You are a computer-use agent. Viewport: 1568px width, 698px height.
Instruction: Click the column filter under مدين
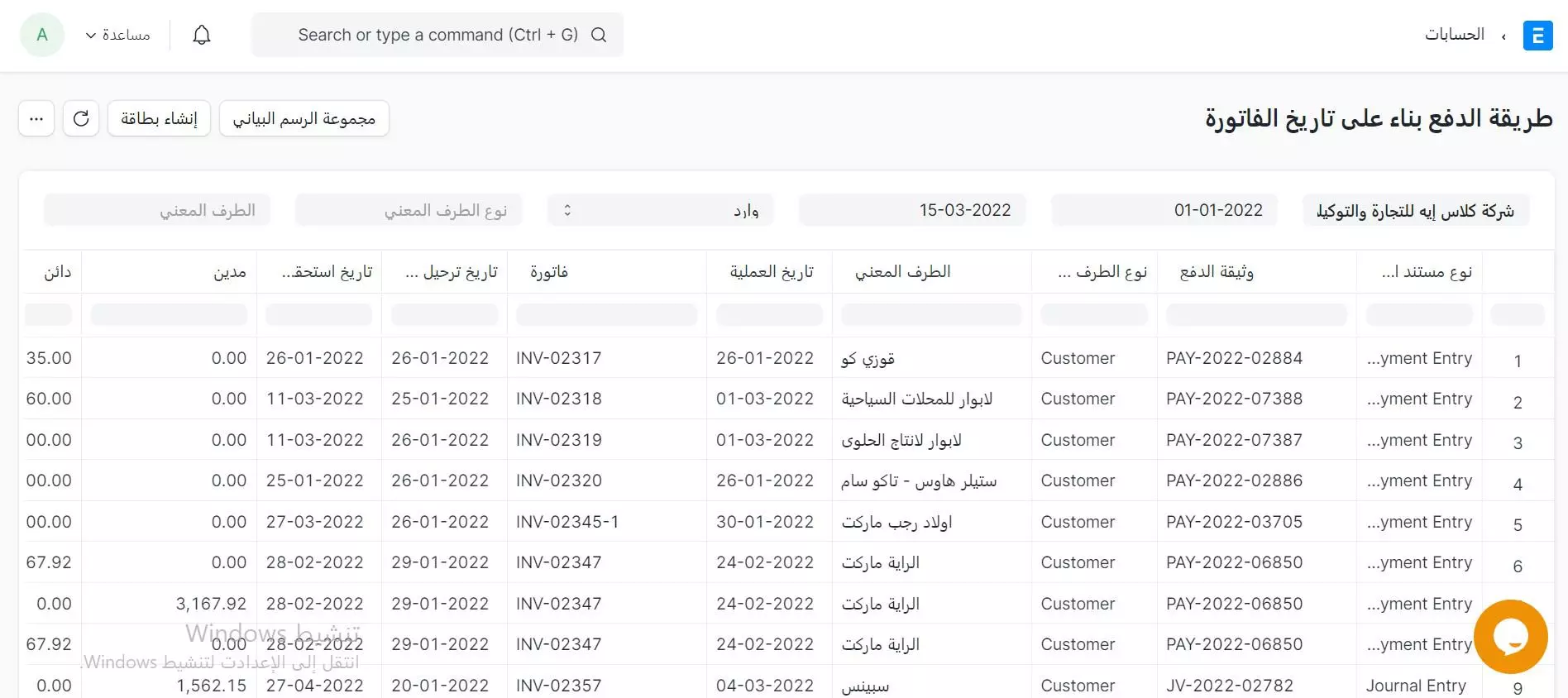tap(169, 314)
